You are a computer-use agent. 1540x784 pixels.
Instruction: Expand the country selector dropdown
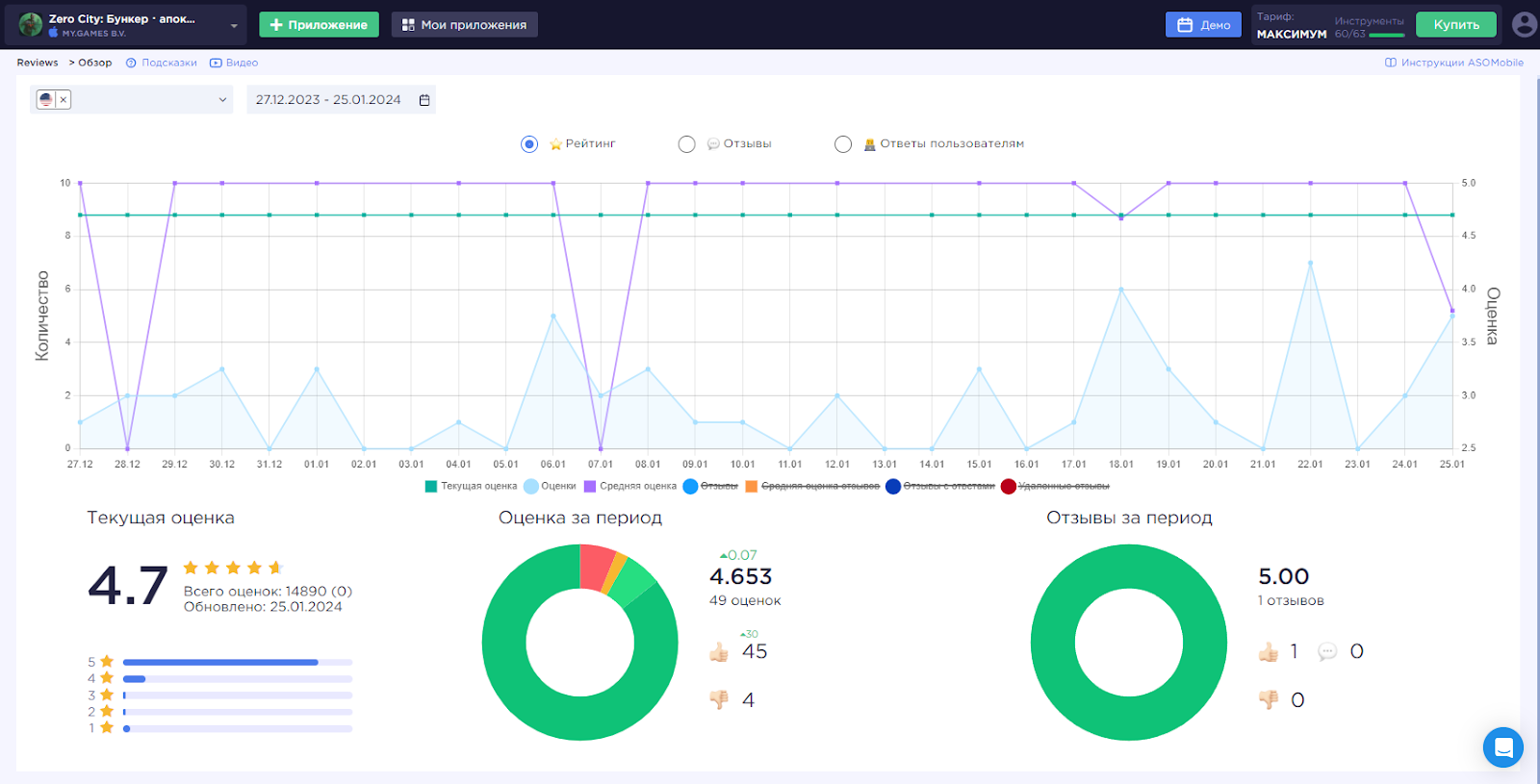point(222,99)
